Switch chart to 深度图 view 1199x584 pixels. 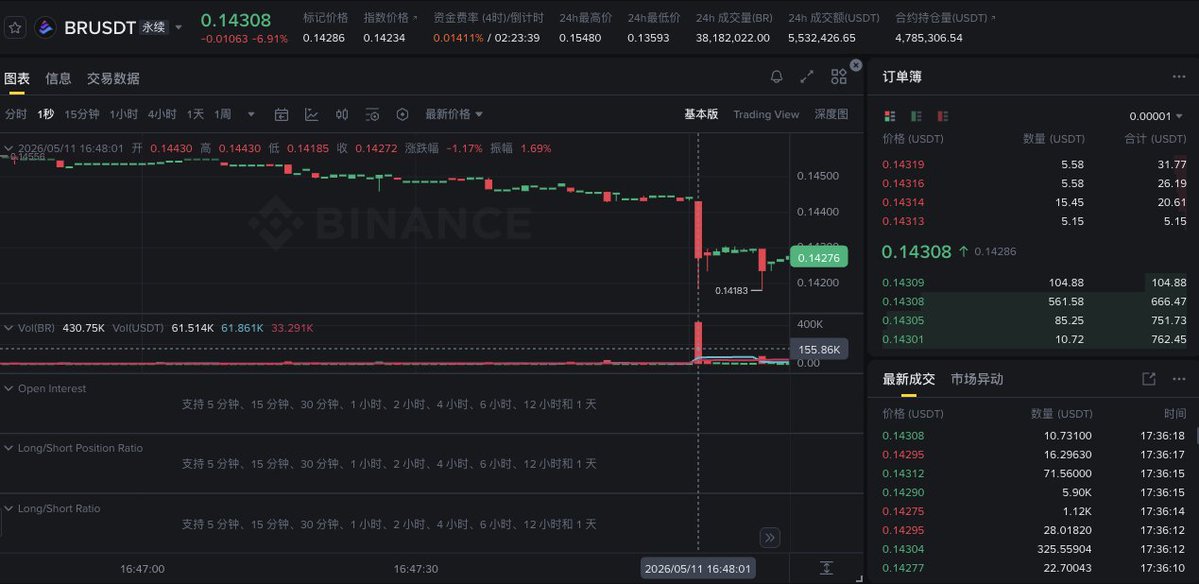pyautogui.click(x=831, y=114)
